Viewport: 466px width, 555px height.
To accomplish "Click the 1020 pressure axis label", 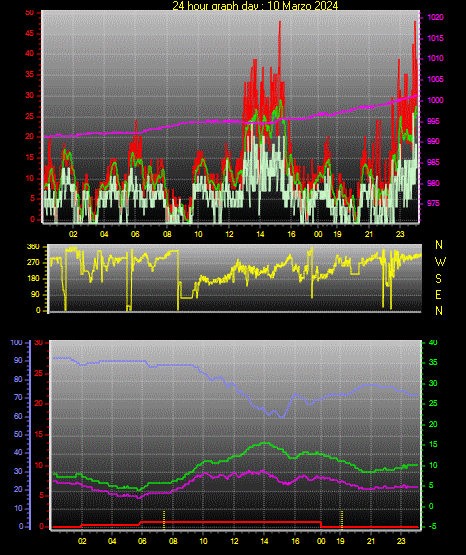I will coord(435,17).
